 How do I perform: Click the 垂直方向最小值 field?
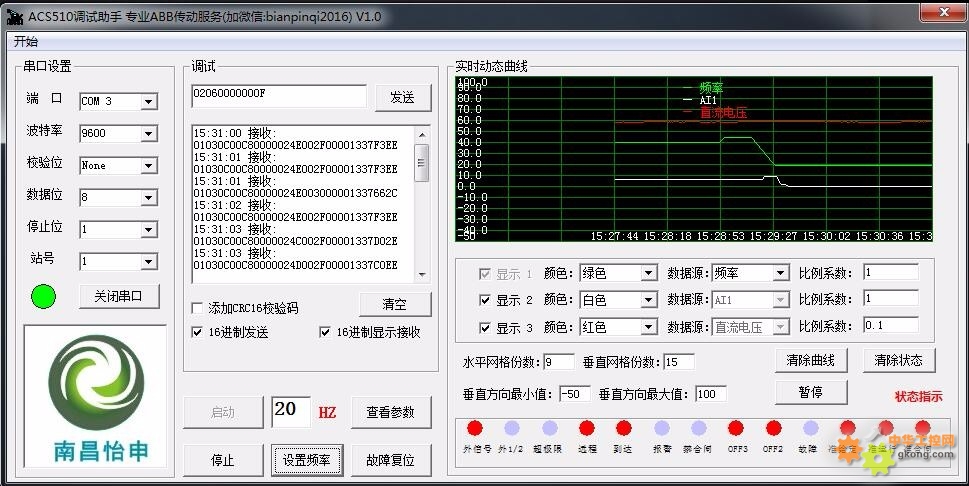574,394
